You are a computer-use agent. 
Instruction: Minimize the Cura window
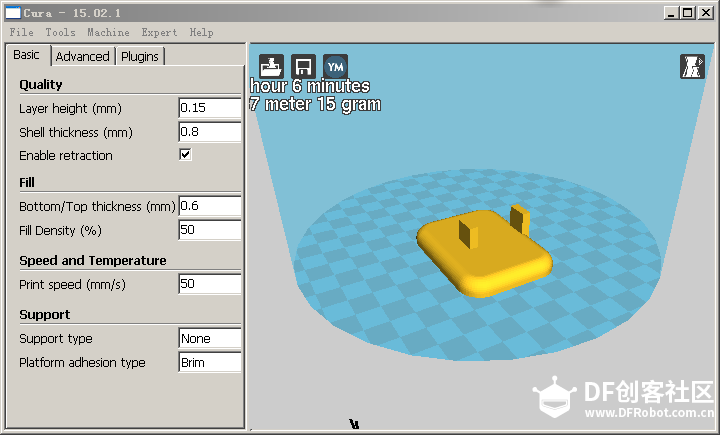click(x=671, y=13)
